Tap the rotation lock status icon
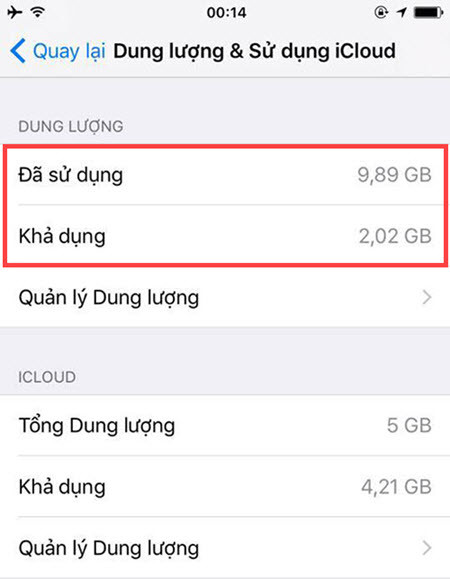Image resolution: width=450 pixels, height=579 pixels. point(381,13)
